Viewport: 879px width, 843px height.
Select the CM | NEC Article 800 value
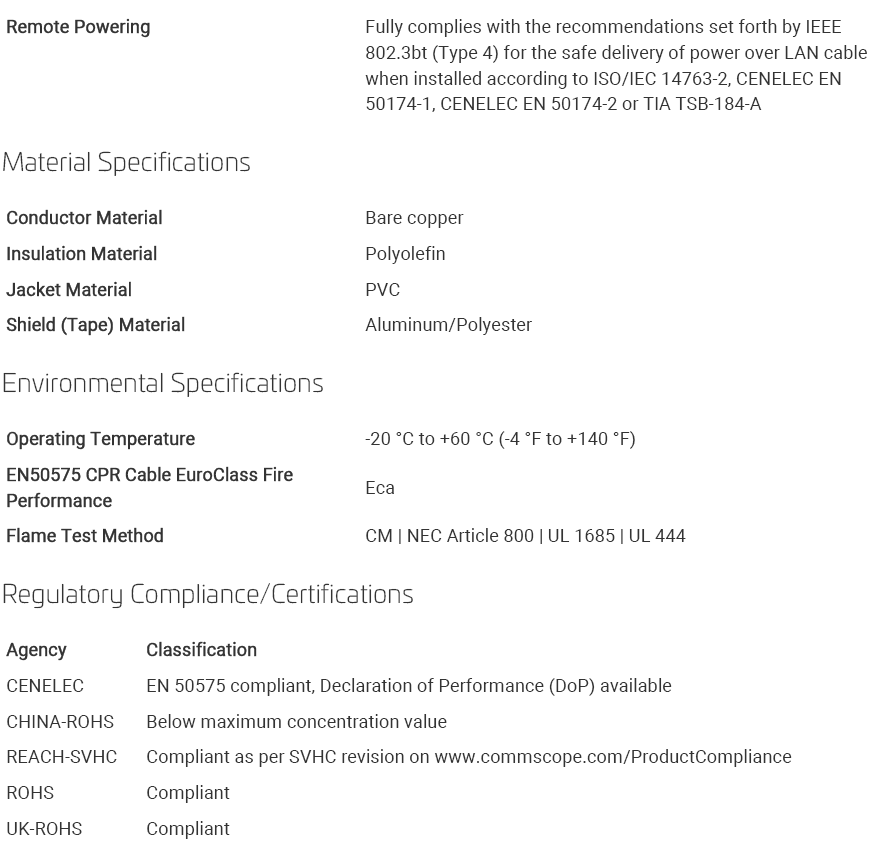tap(525, 536)
